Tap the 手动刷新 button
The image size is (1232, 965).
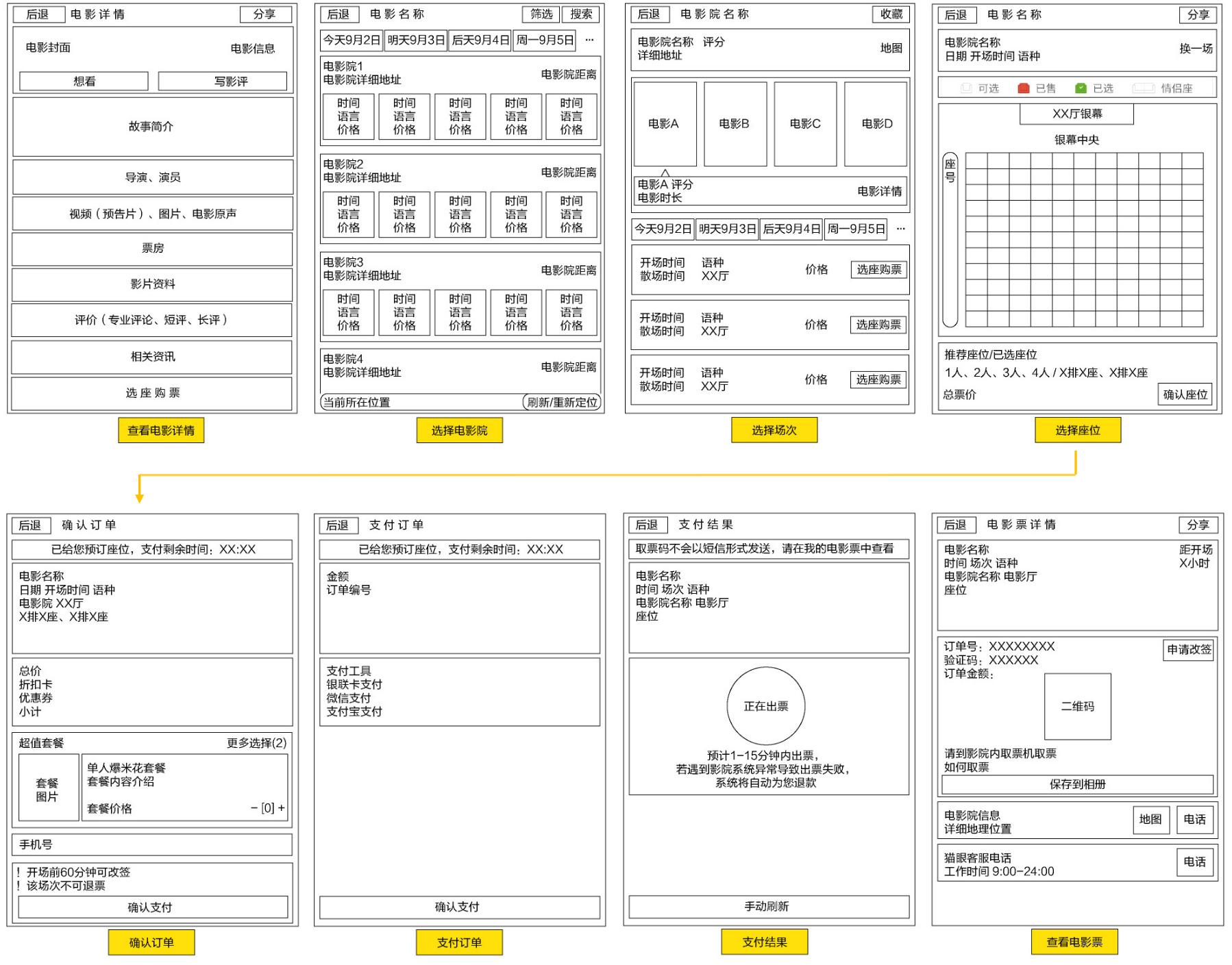[x=769, y=907]
